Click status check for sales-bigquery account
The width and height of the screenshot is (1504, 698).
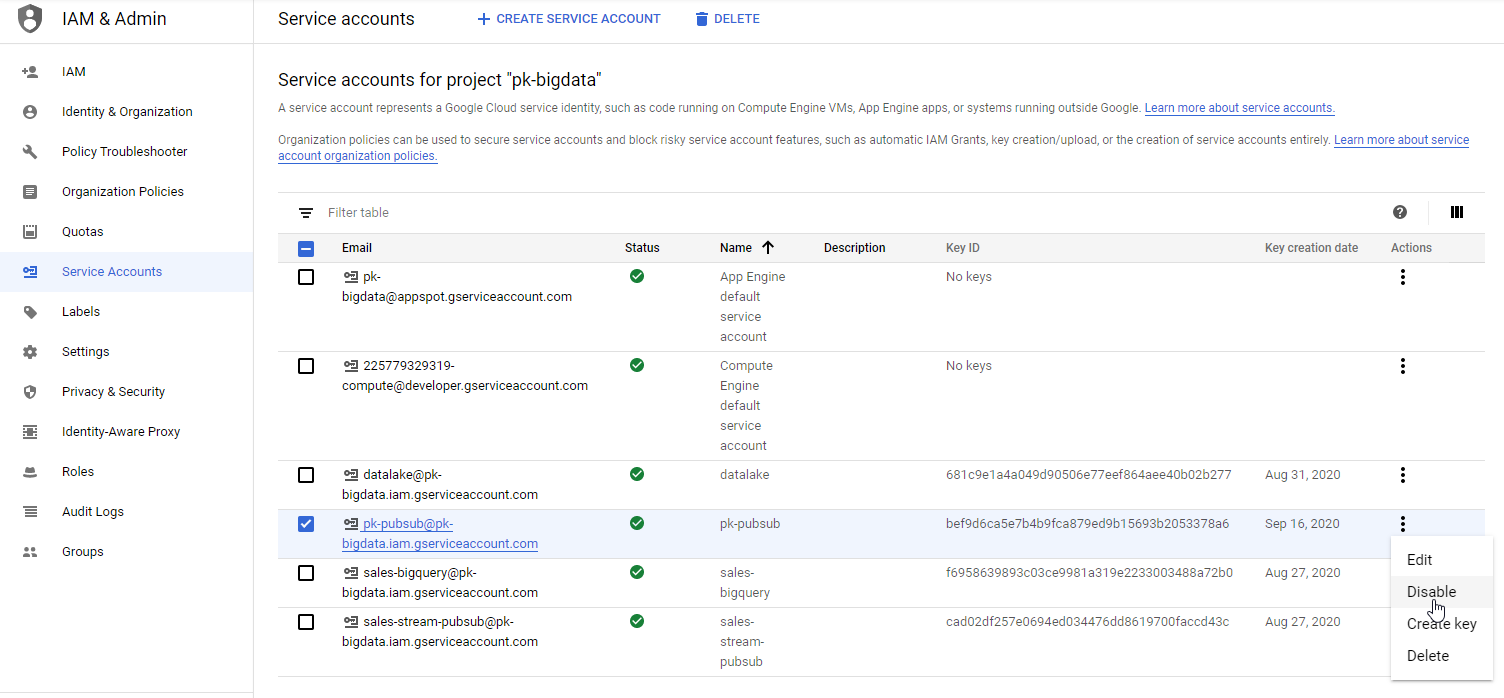coord(637,572)
